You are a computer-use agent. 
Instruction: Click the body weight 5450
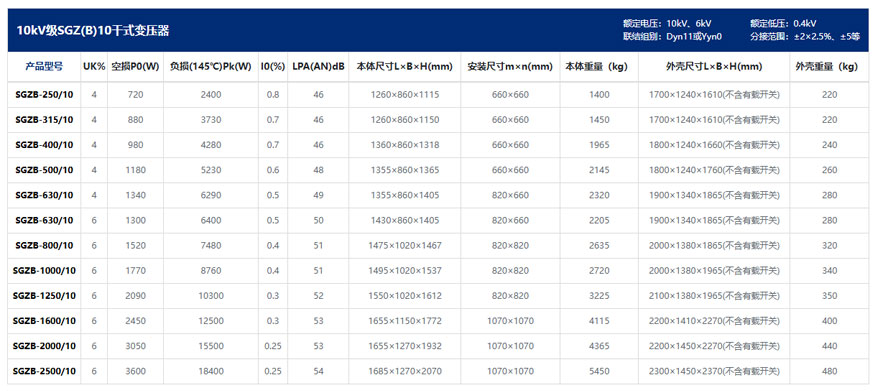click(599, 371)
